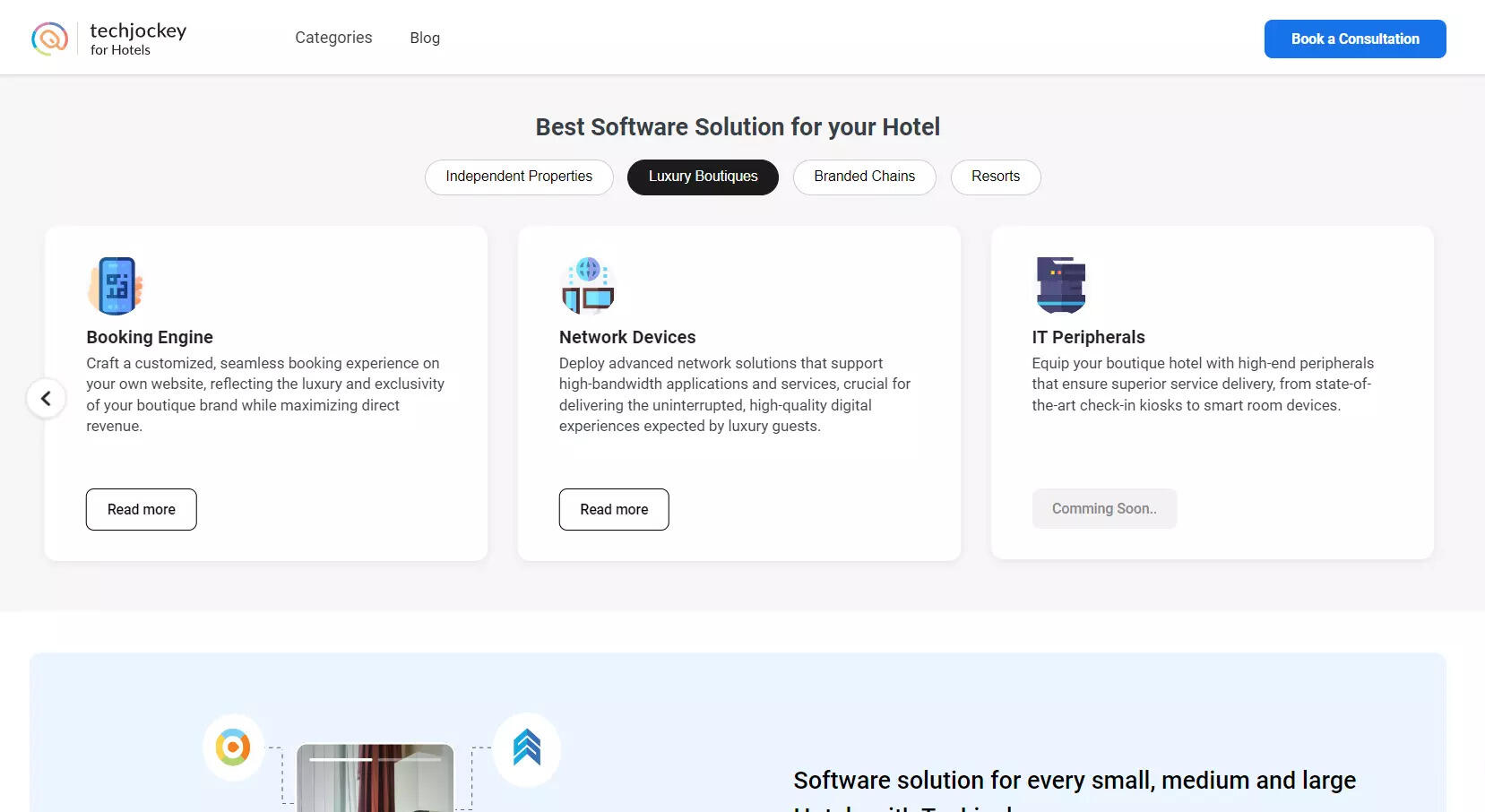Image resolution: width=1485 pixels, height=812 pixels.
Task: Click the techjockey swirl logo icon
Action: click(49, 39)
